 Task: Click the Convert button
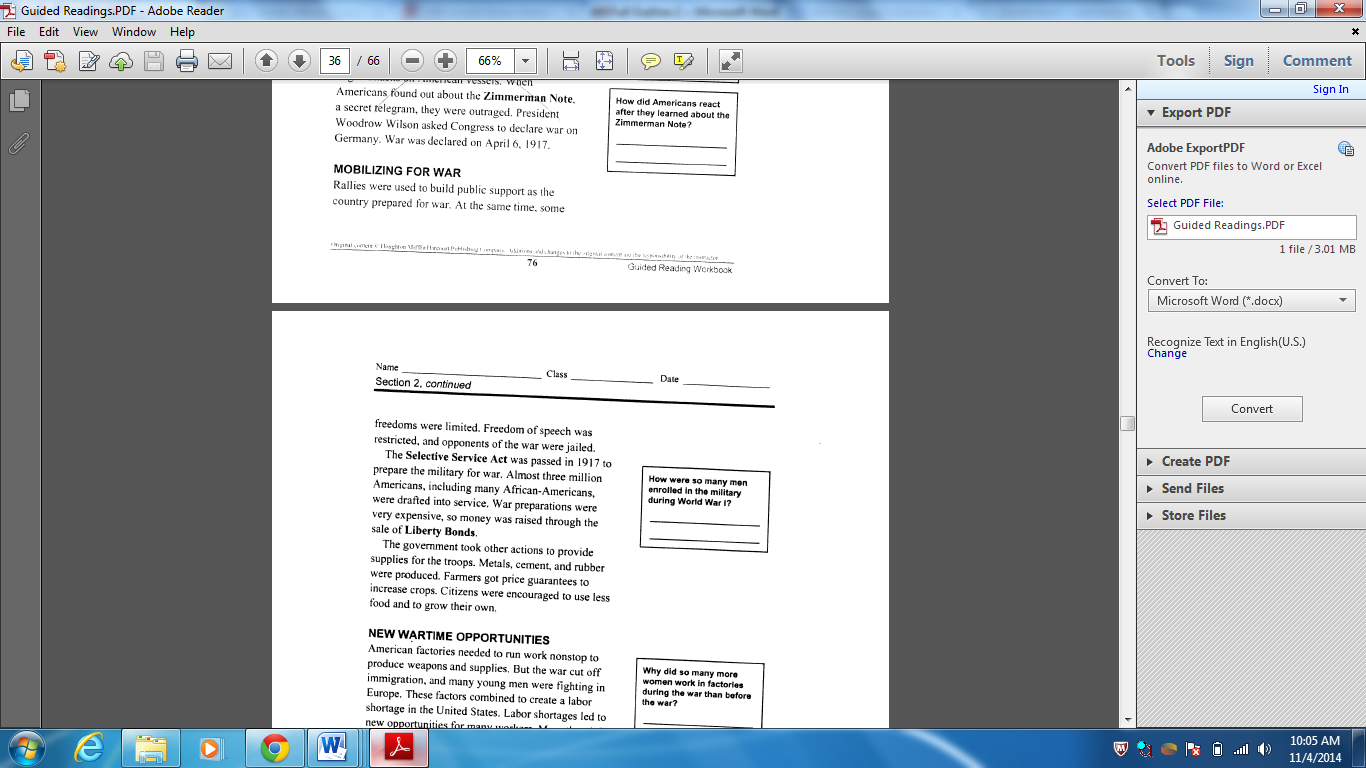(1252, 409)
